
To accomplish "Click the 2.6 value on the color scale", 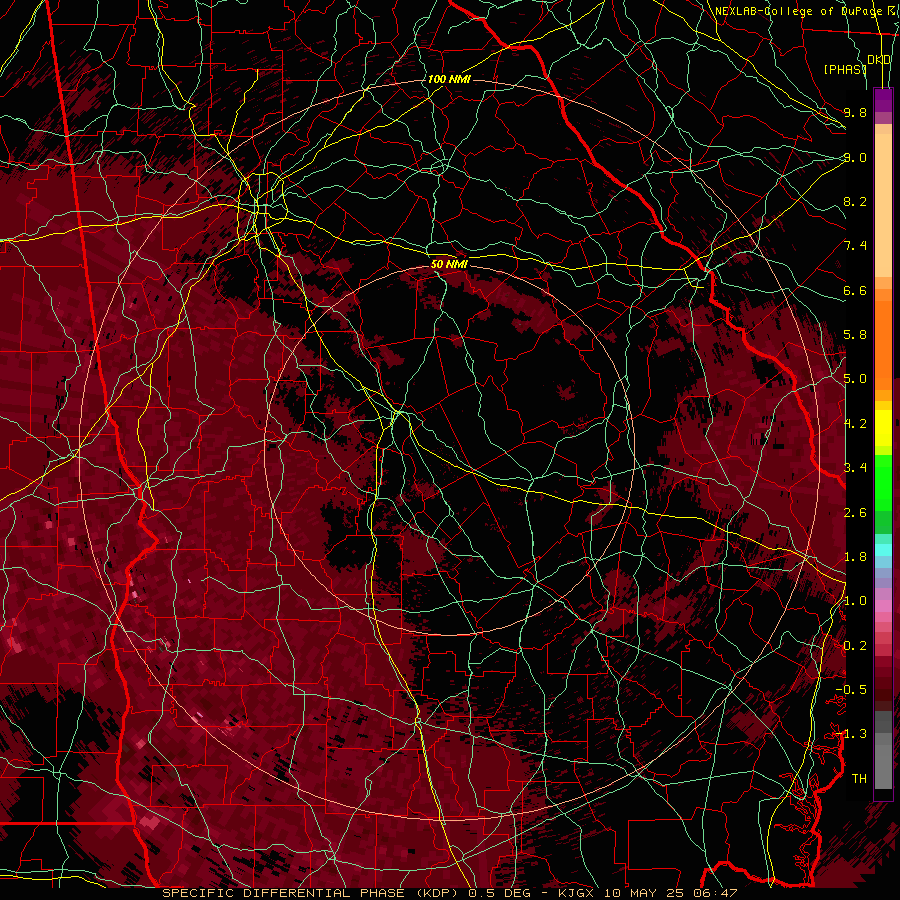I will click(x=855, y=513).
